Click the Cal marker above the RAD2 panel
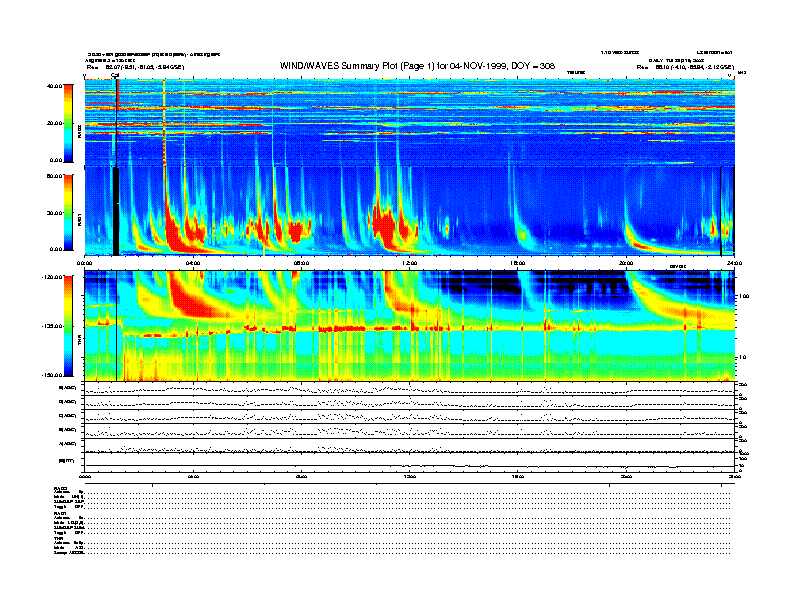 click(115, 76)
